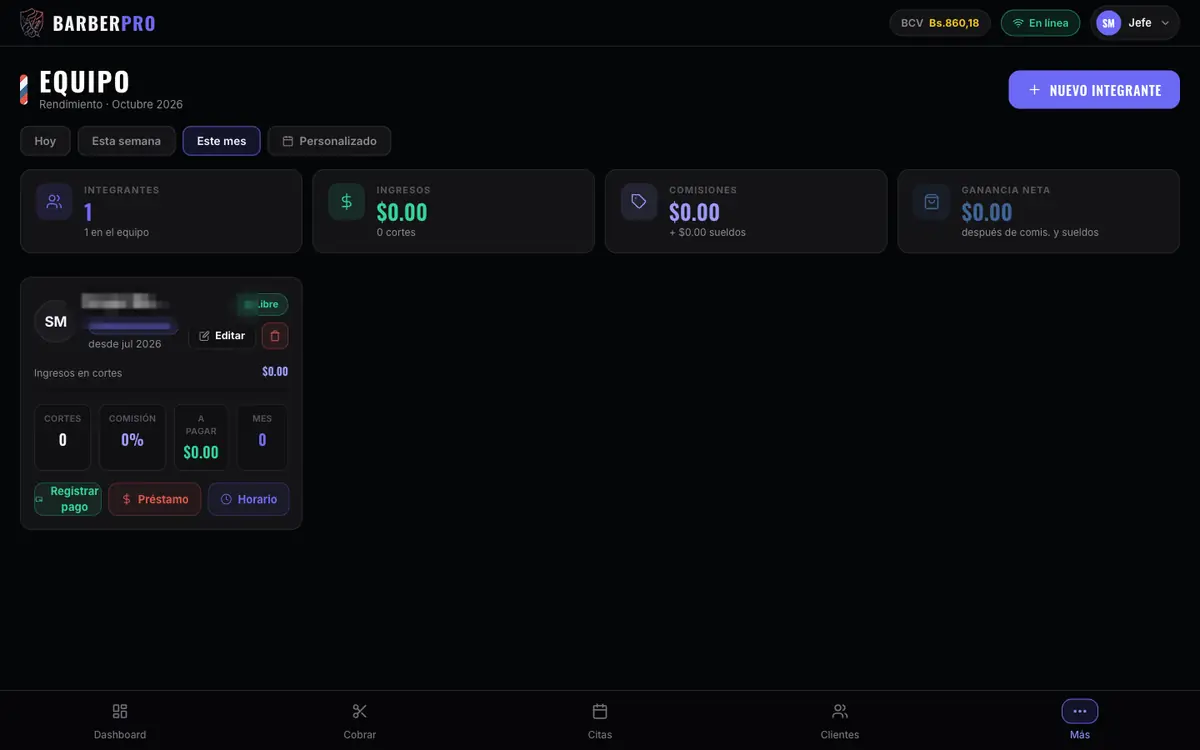The image size is (1200, 750).
Task: Click the Ingresos dollar icon
Action: click(346, 201)
